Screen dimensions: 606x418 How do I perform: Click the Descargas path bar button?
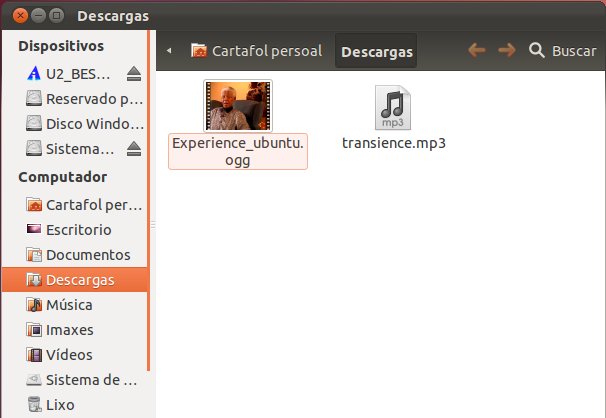[x=376, y=51]
